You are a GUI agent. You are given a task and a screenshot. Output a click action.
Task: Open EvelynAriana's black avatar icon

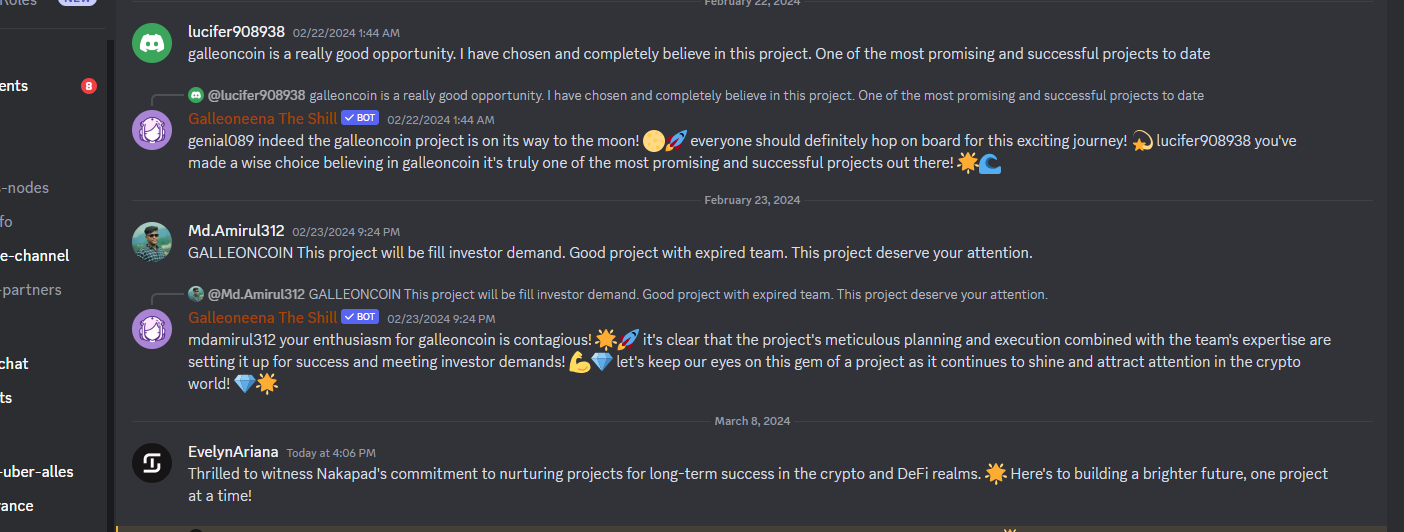point(152,463)
